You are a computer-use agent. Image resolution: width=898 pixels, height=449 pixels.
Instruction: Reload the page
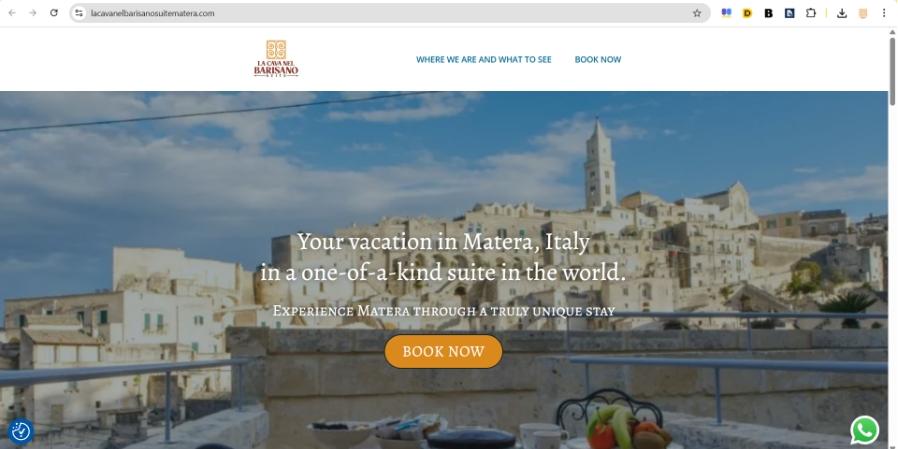coord(54,13)
